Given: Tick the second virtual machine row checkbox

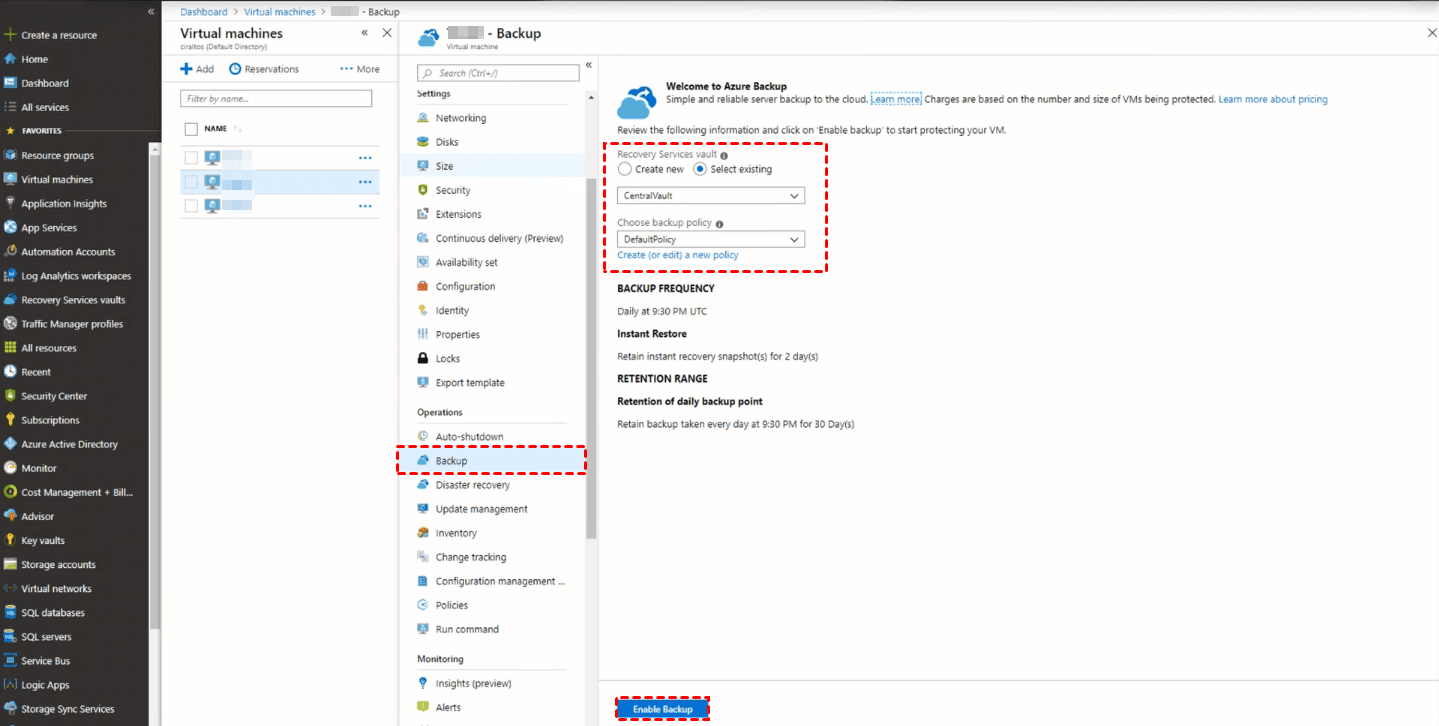Looking at the screenshot, I should [x=191, y=182].
